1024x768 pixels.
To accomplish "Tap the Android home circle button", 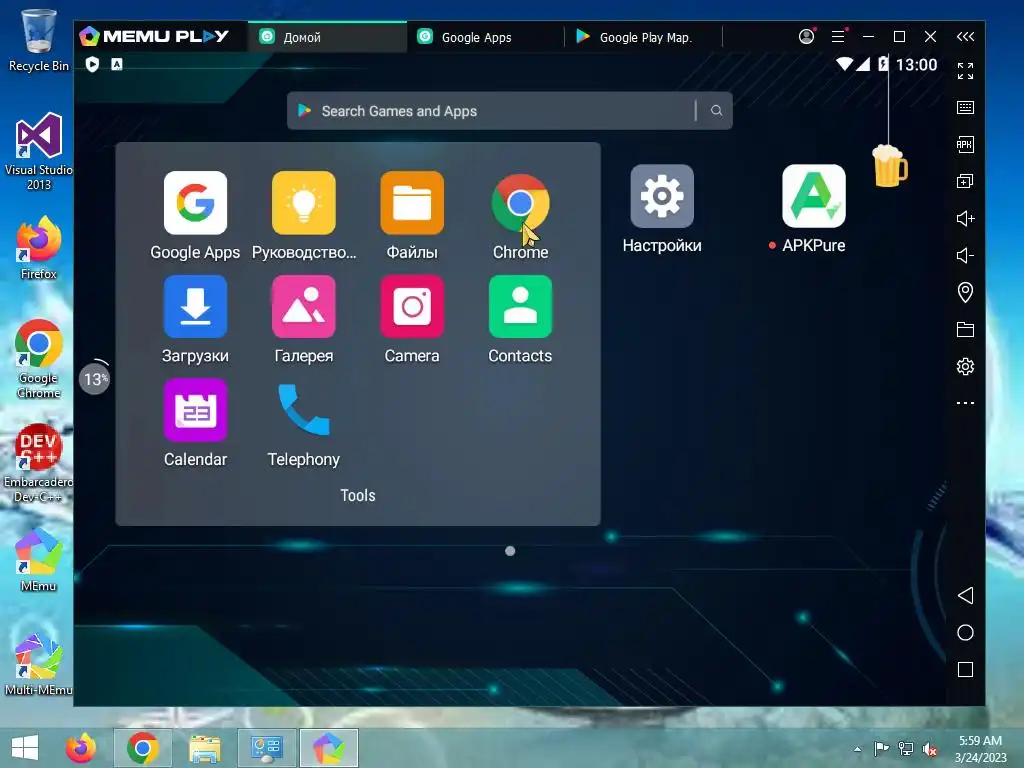I will [x=965, y=632].
